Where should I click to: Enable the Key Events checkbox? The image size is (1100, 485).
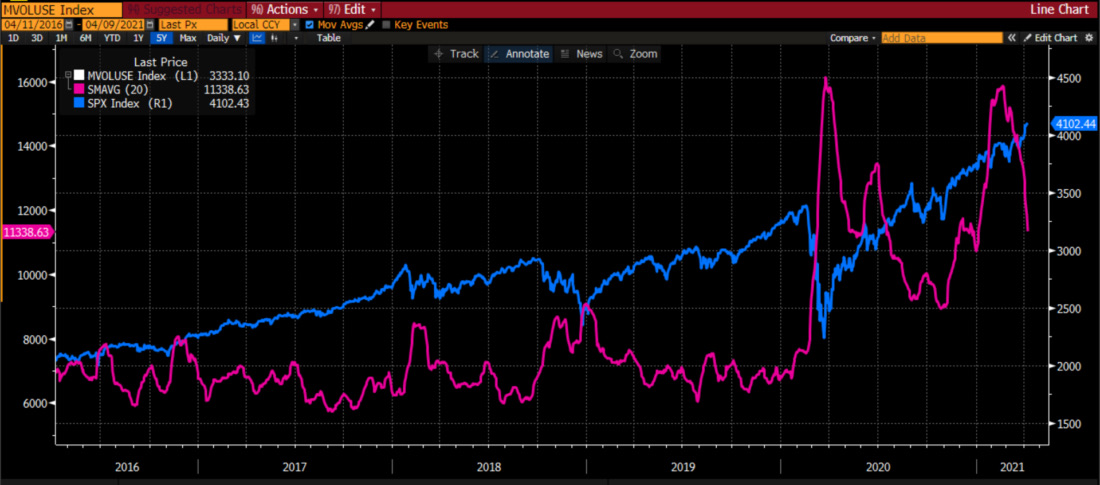(386, 25)
